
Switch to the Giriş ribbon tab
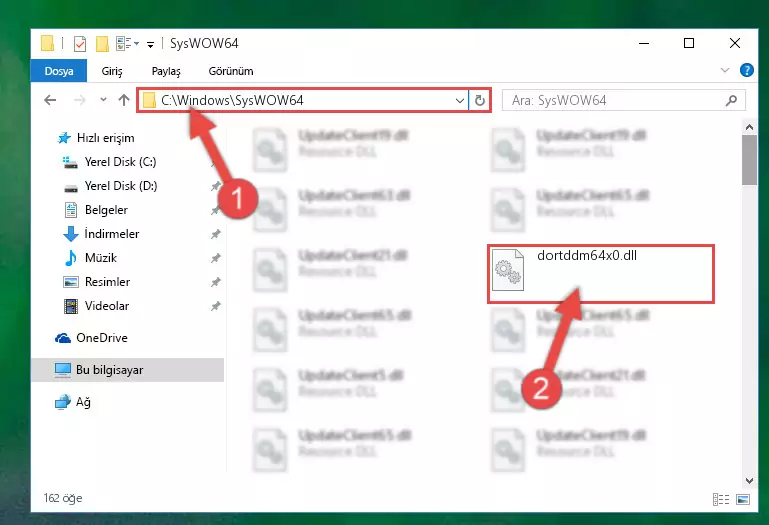[x=112, y=71]
